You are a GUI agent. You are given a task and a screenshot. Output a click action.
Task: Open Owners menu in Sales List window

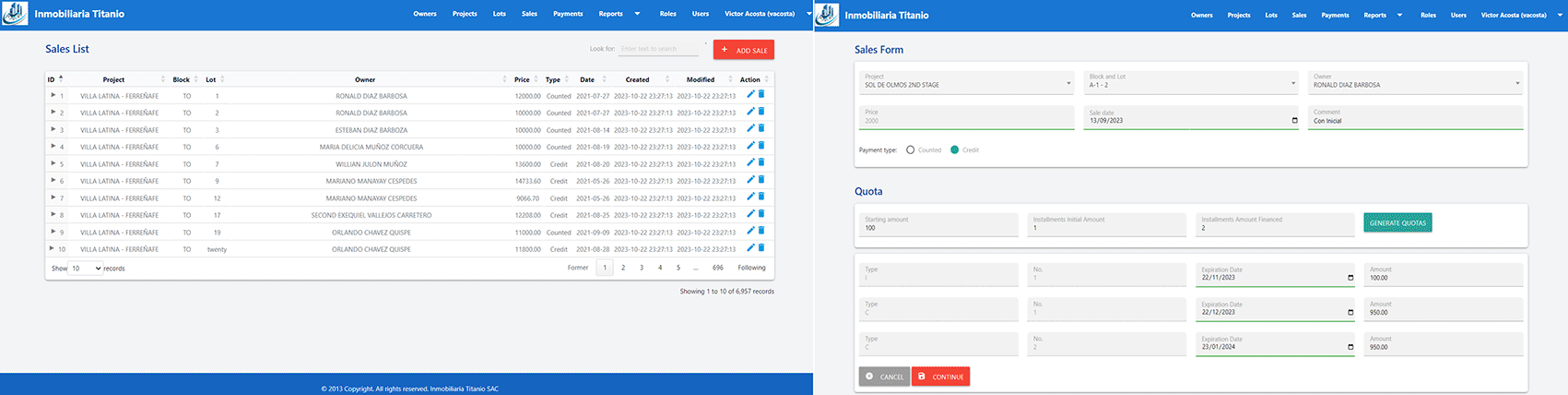tap(425, 14)
